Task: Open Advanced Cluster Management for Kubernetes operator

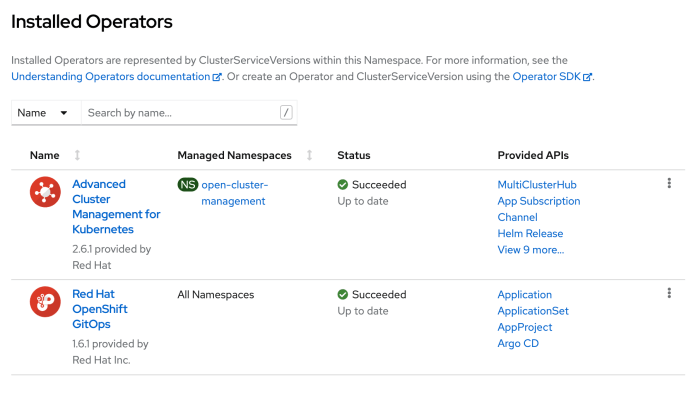Action: pos(116,206)
